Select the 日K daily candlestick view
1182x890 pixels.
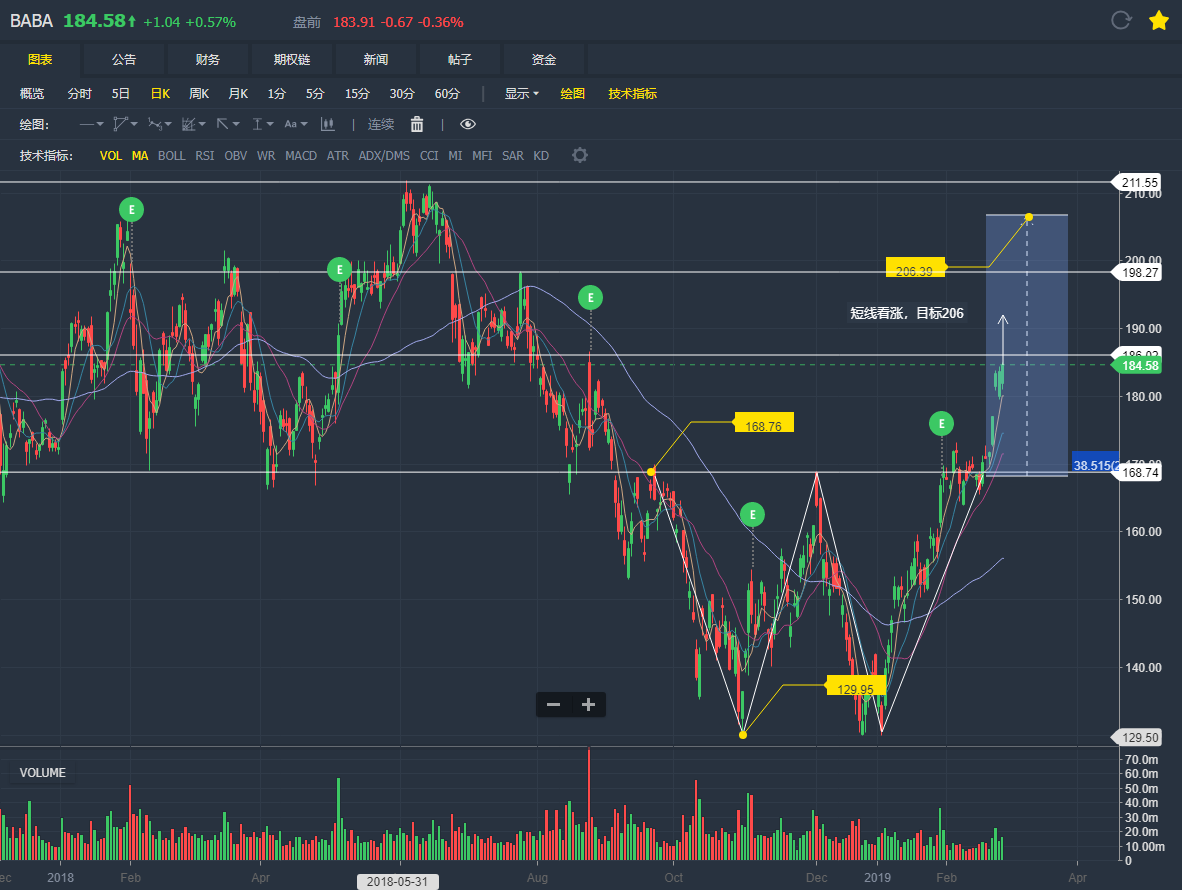(160, 93)
